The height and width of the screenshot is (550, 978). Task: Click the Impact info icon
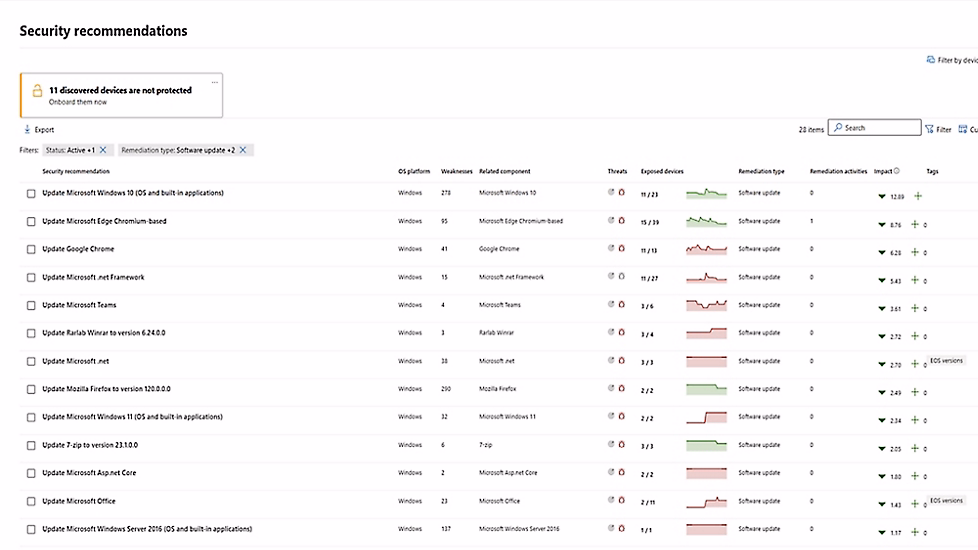tap(896, 171)
